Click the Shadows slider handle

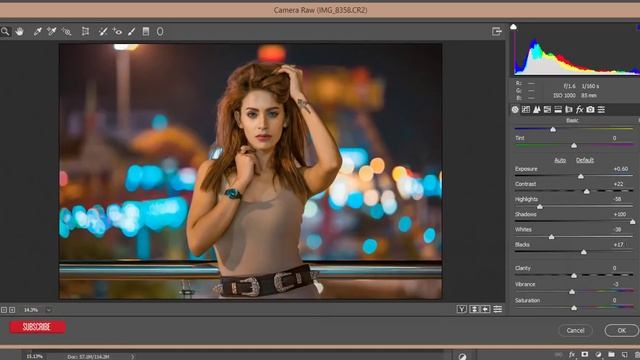pyautogui.click(x=632, y=222)
